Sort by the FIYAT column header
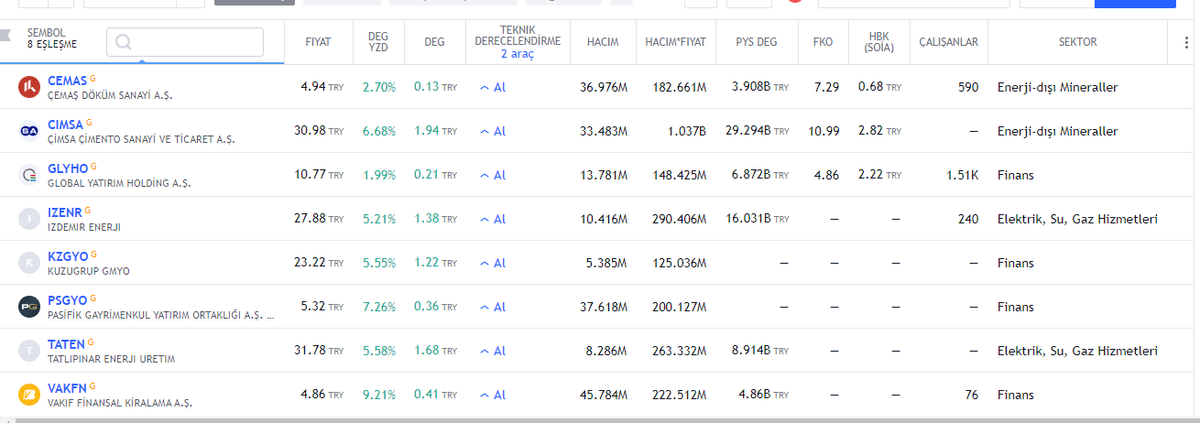1200x423 pixels. (318, 42)
